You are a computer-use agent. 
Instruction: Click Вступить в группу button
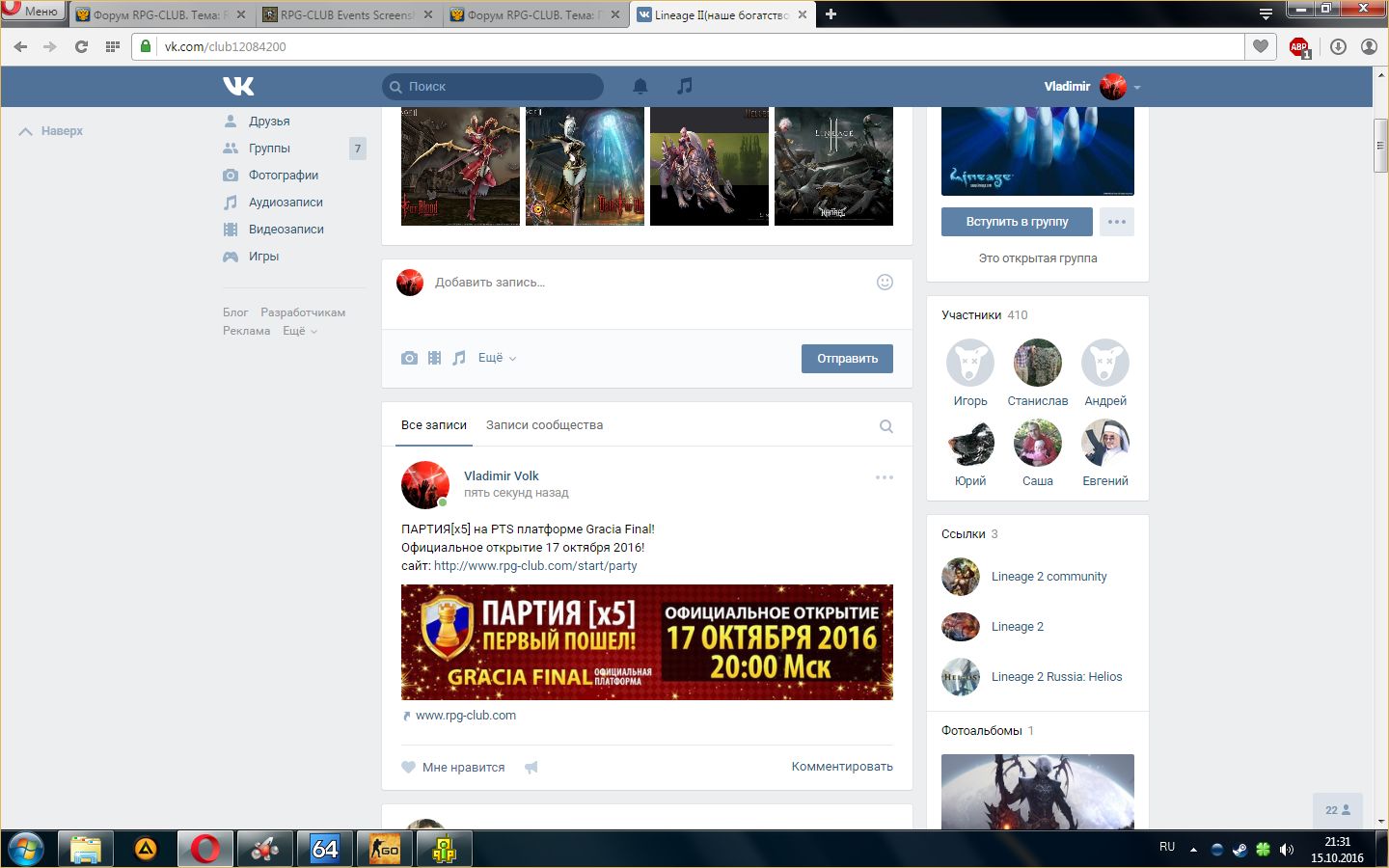1017,222
